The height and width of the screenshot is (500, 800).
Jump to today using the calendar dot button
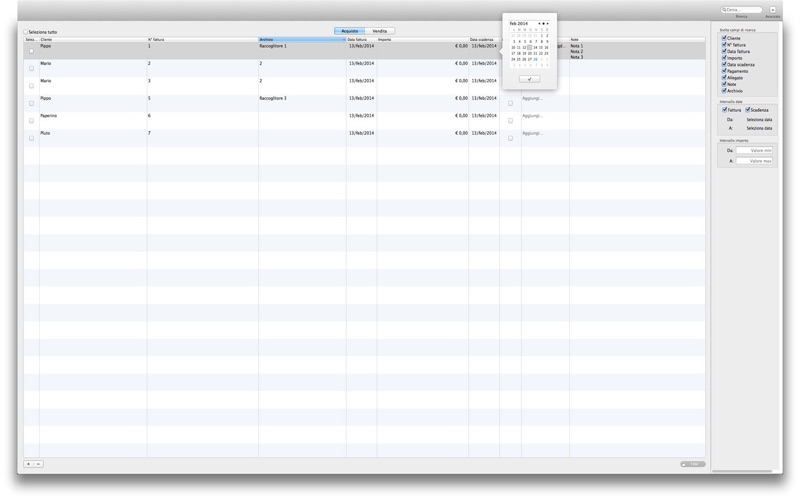pos(543,23)
